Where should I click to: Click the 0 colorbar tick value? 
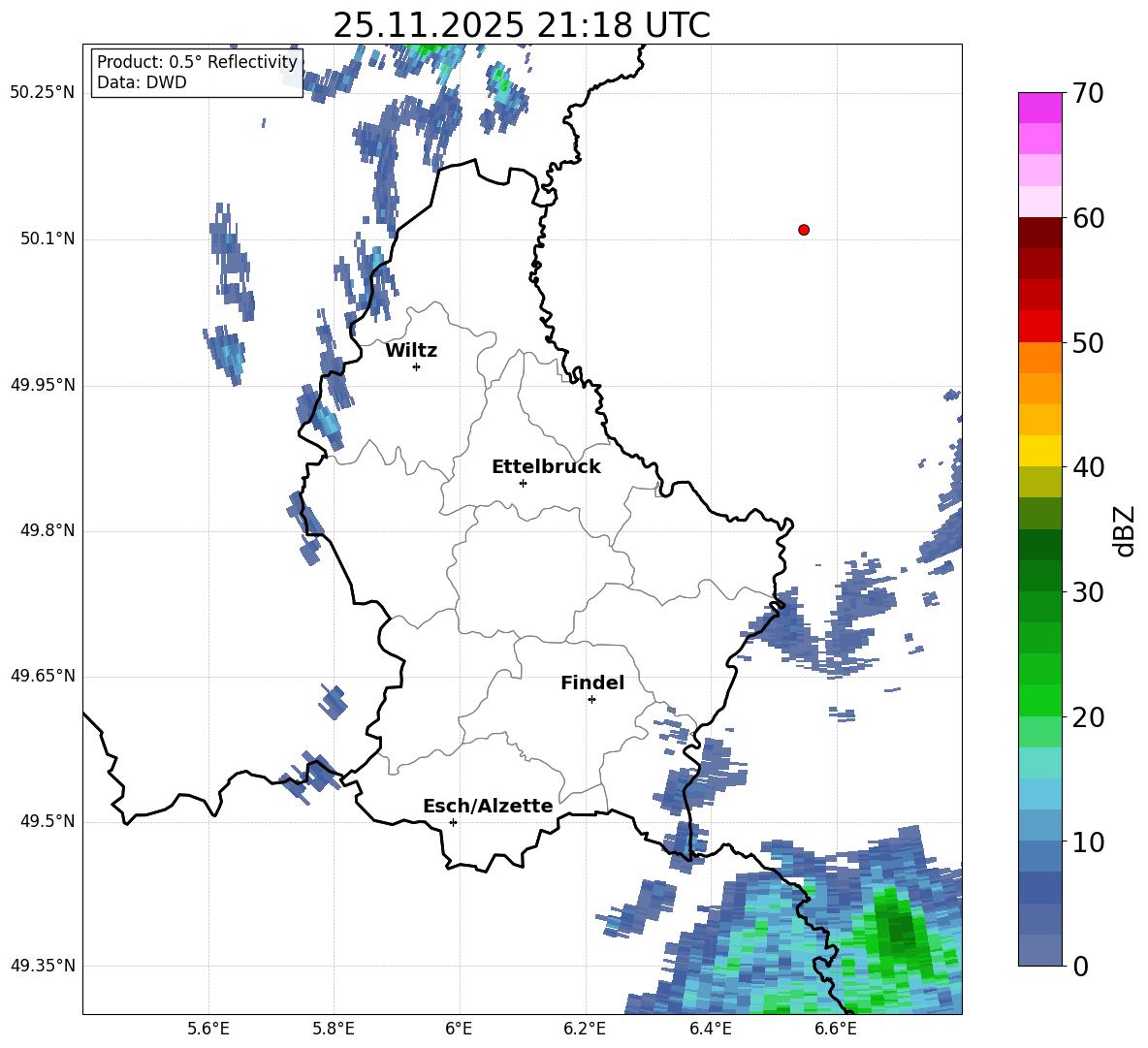(x=1080, y=966)
